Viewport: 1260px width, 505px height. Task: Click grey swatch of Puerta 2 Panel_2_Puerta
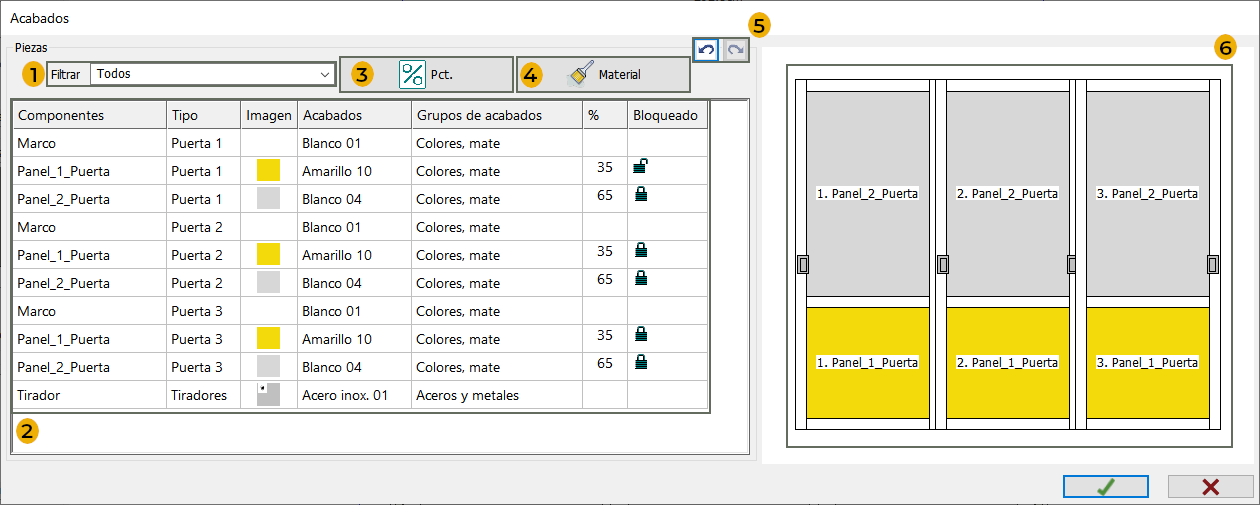point(268,282)
